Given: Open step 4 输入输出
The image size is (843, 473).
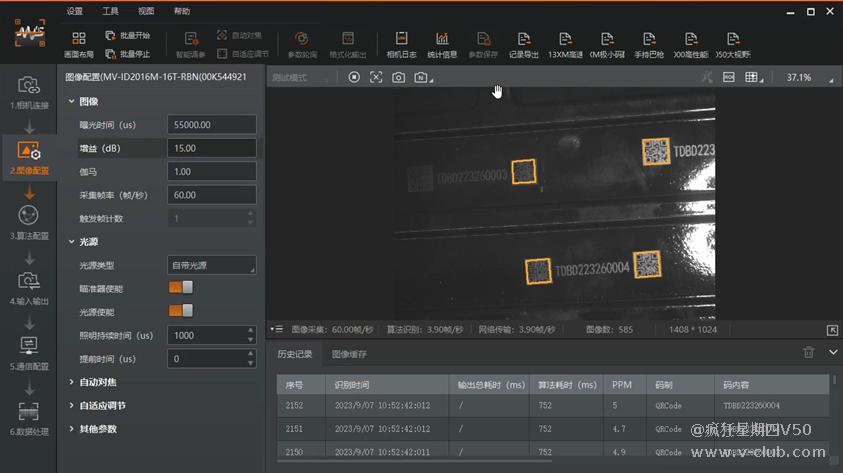Looking at the screenshot, I should pyautogui.click(x=29, y=288).
